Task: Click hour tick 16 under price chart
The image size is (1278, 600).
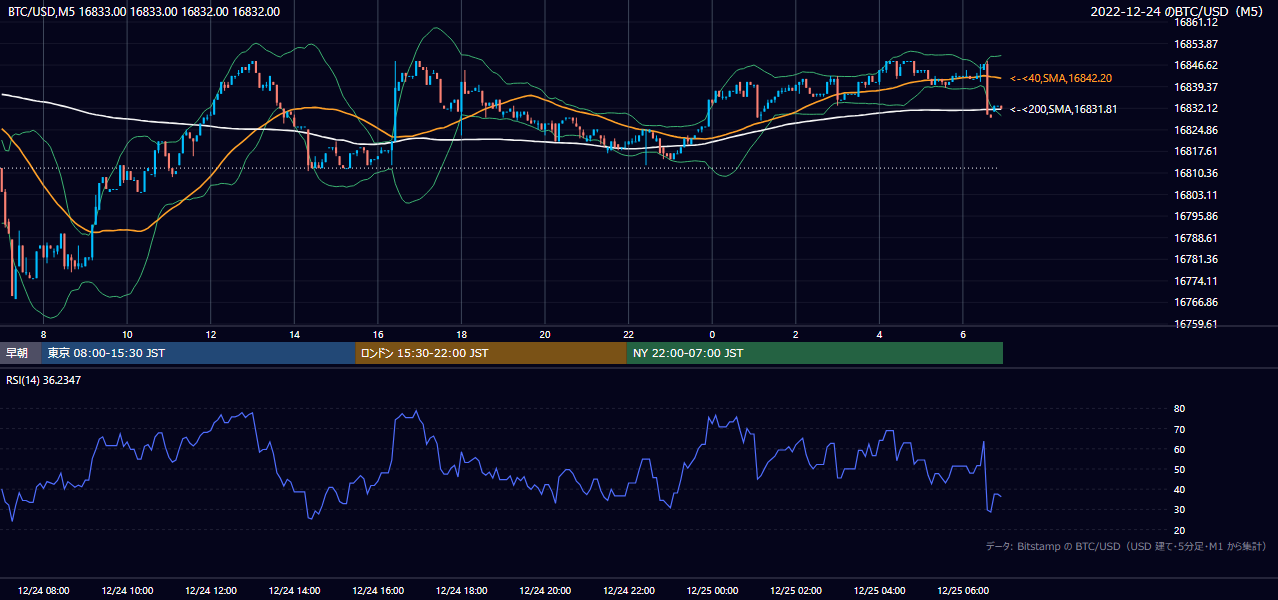Action: (378, 334)
